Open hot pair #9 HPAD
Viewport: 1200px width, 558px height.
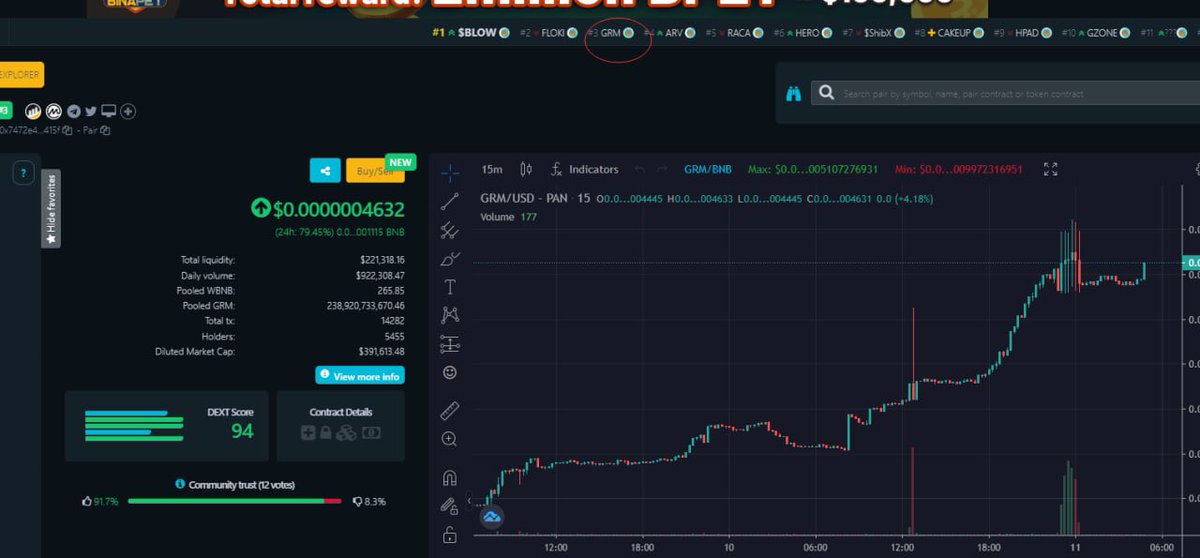pyautogui.click(x=1021, y=33)
